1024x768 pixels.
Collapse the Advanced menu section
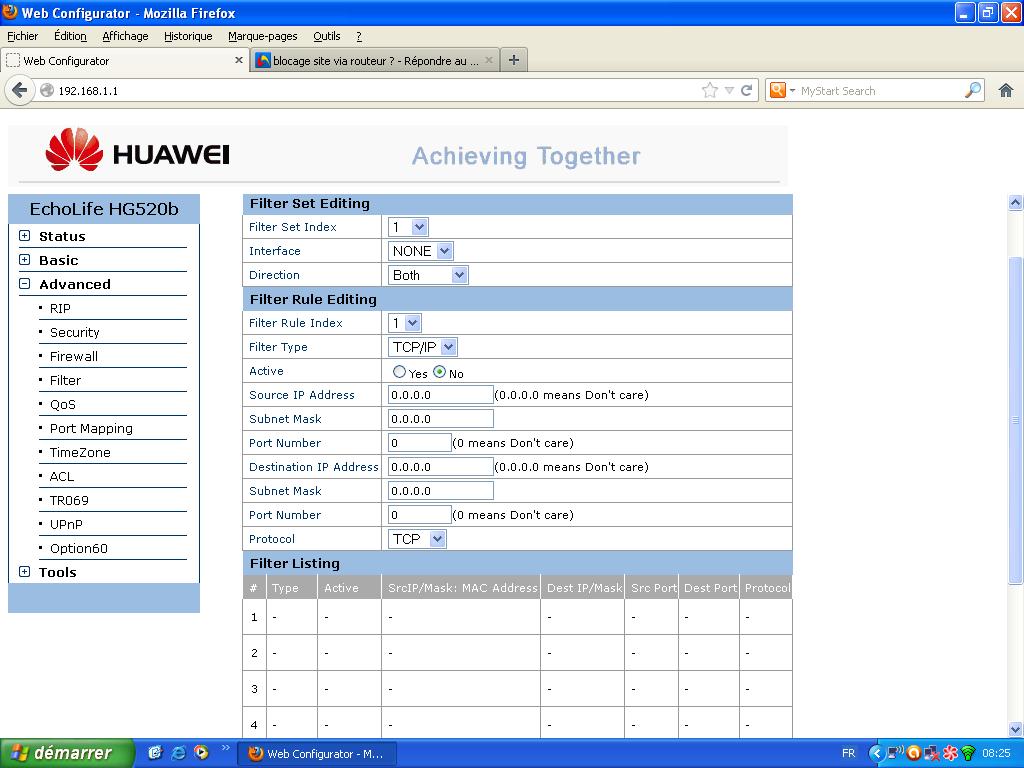pos(25,284)
